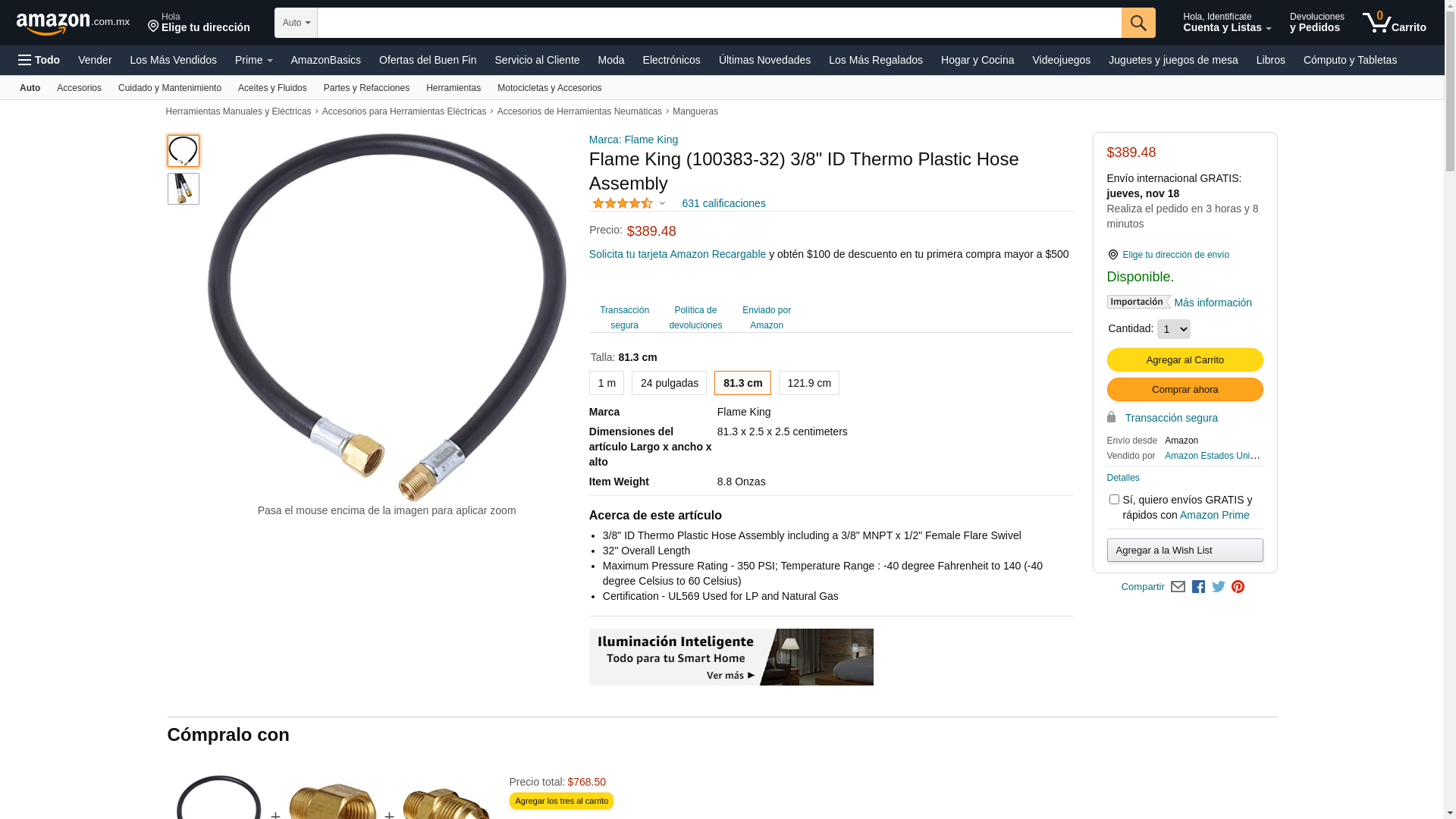Share product on Pinterest icon

click(x=1238, y=587)
